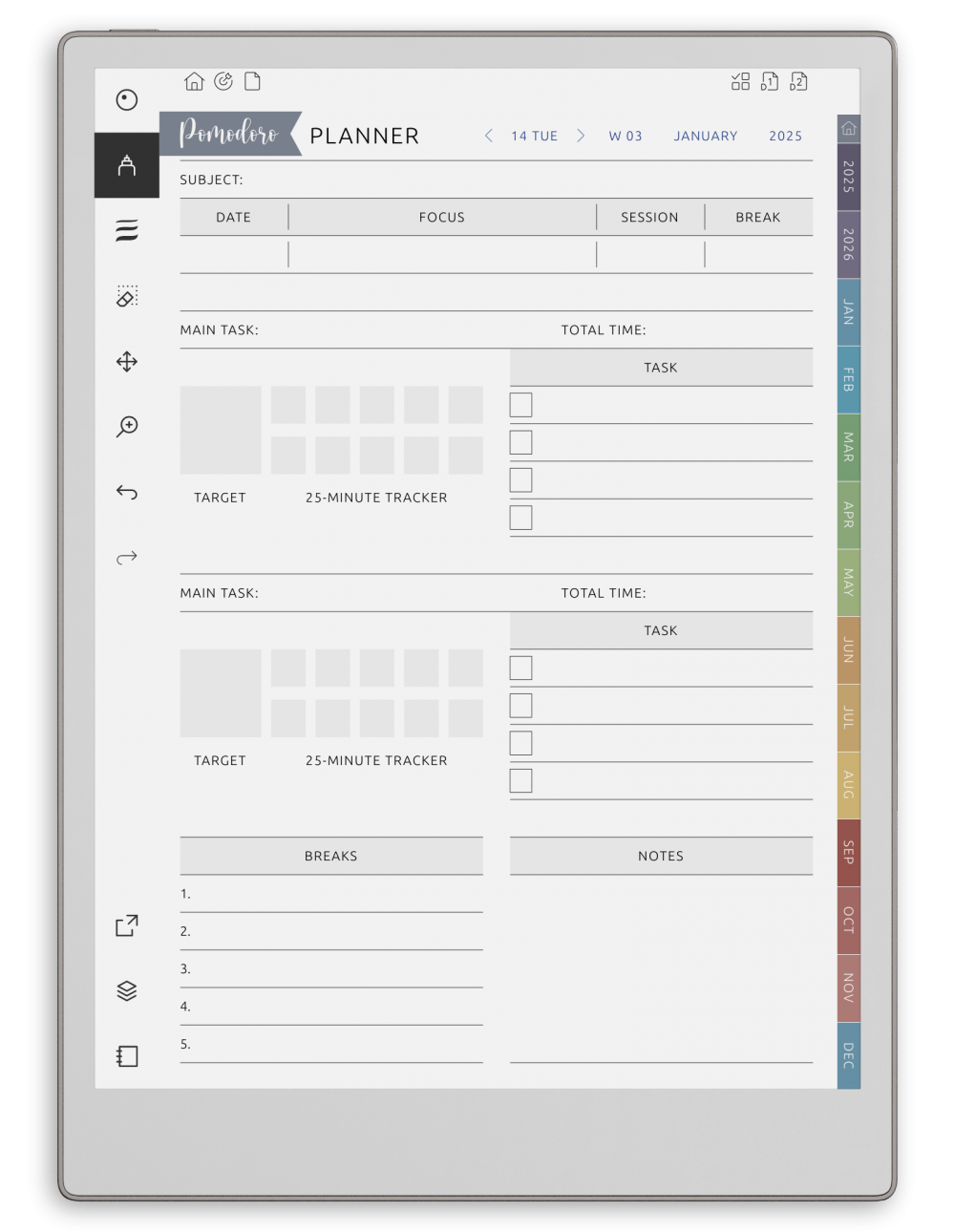
Task: Jump to the JAN month tab
Action: click(848, 312)
